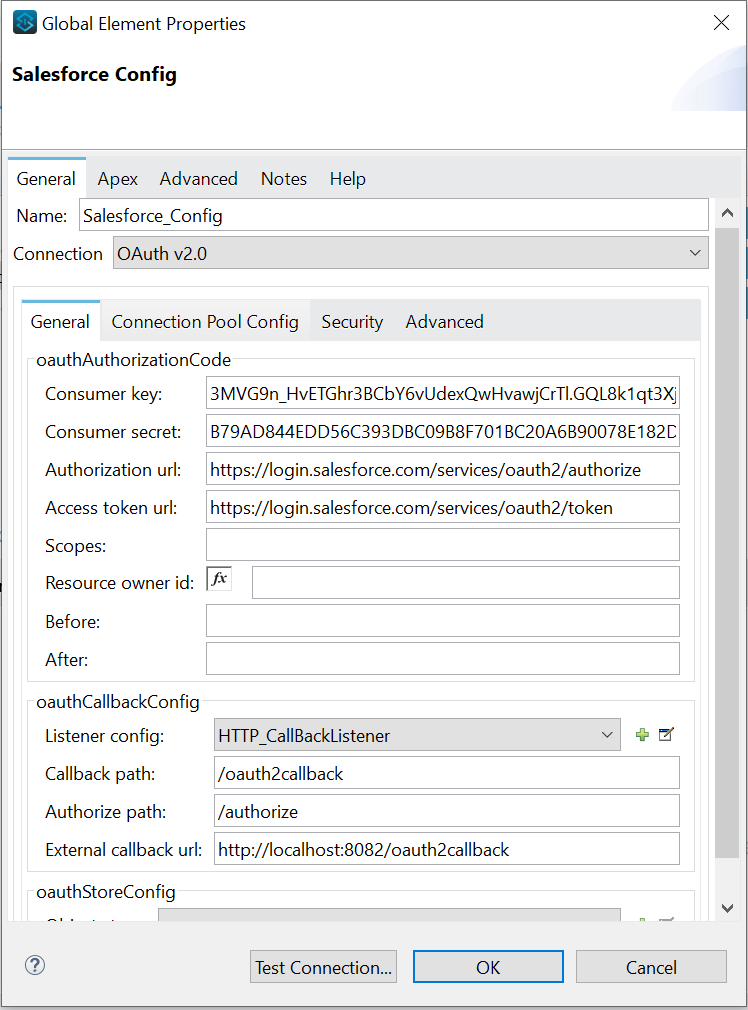Click the scrollbar down arrow

click(727, 908)
